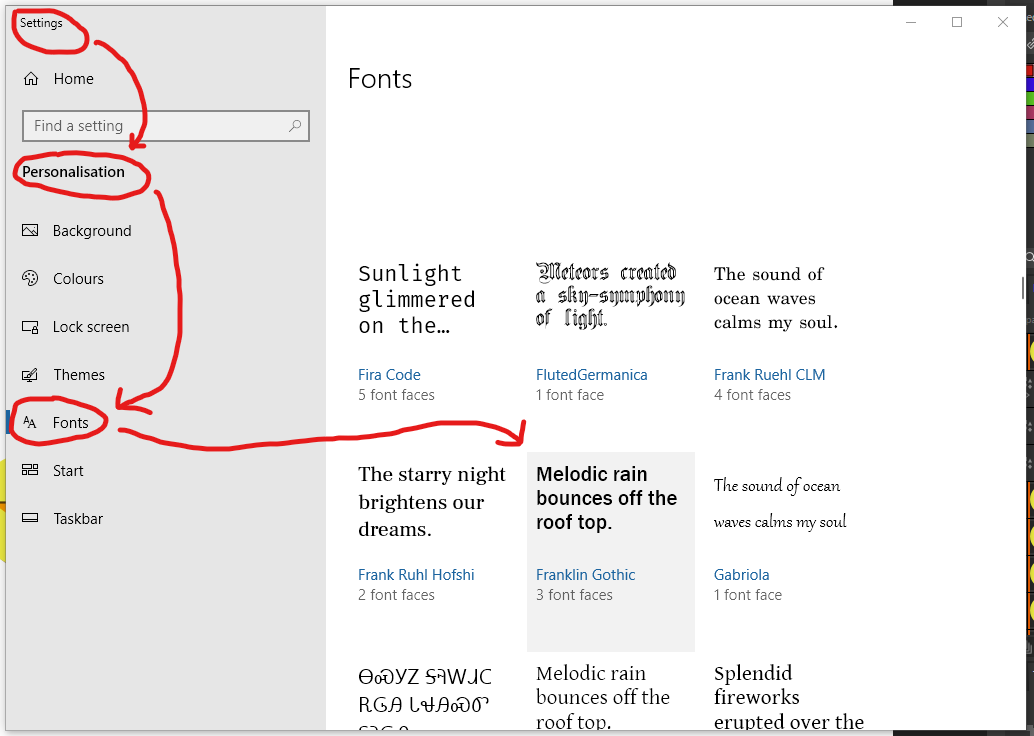Click the Fonts icon in sidebar

point(30,423)
